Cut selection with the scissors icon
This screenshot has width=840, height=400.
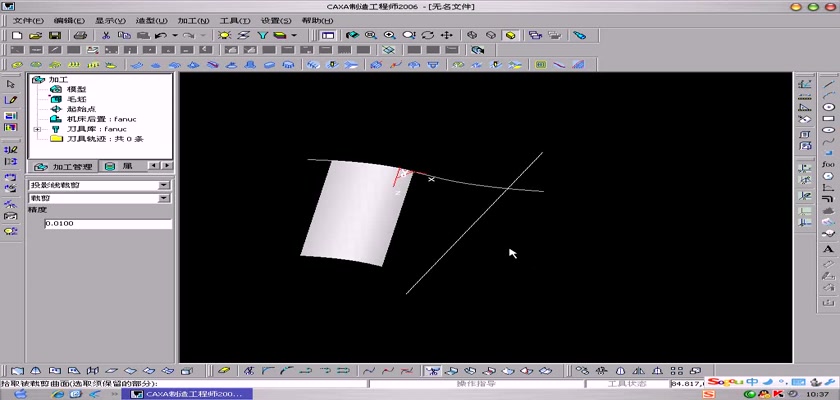106,35
